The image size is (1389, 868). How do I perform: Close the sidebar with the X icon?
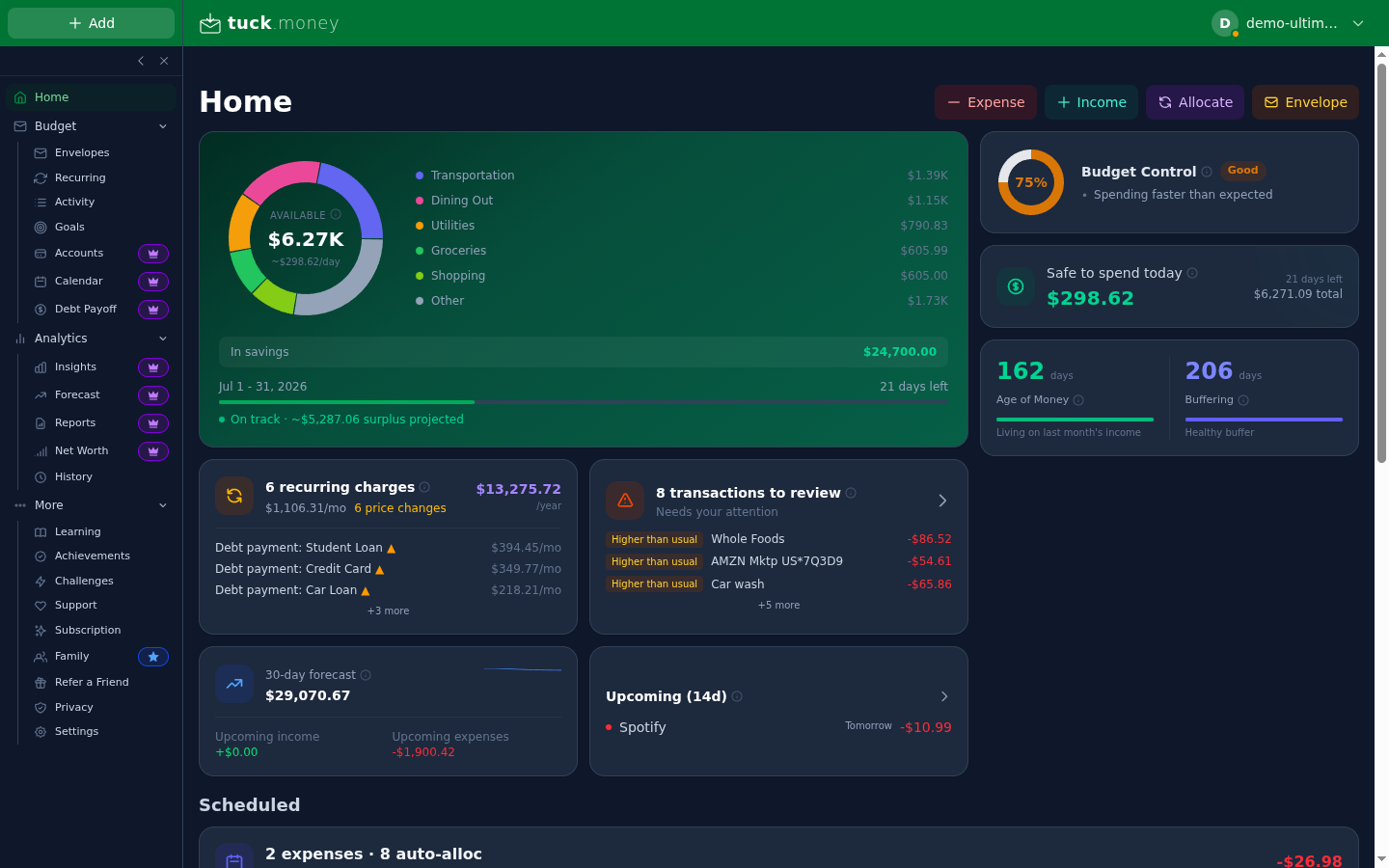point(164,61)
